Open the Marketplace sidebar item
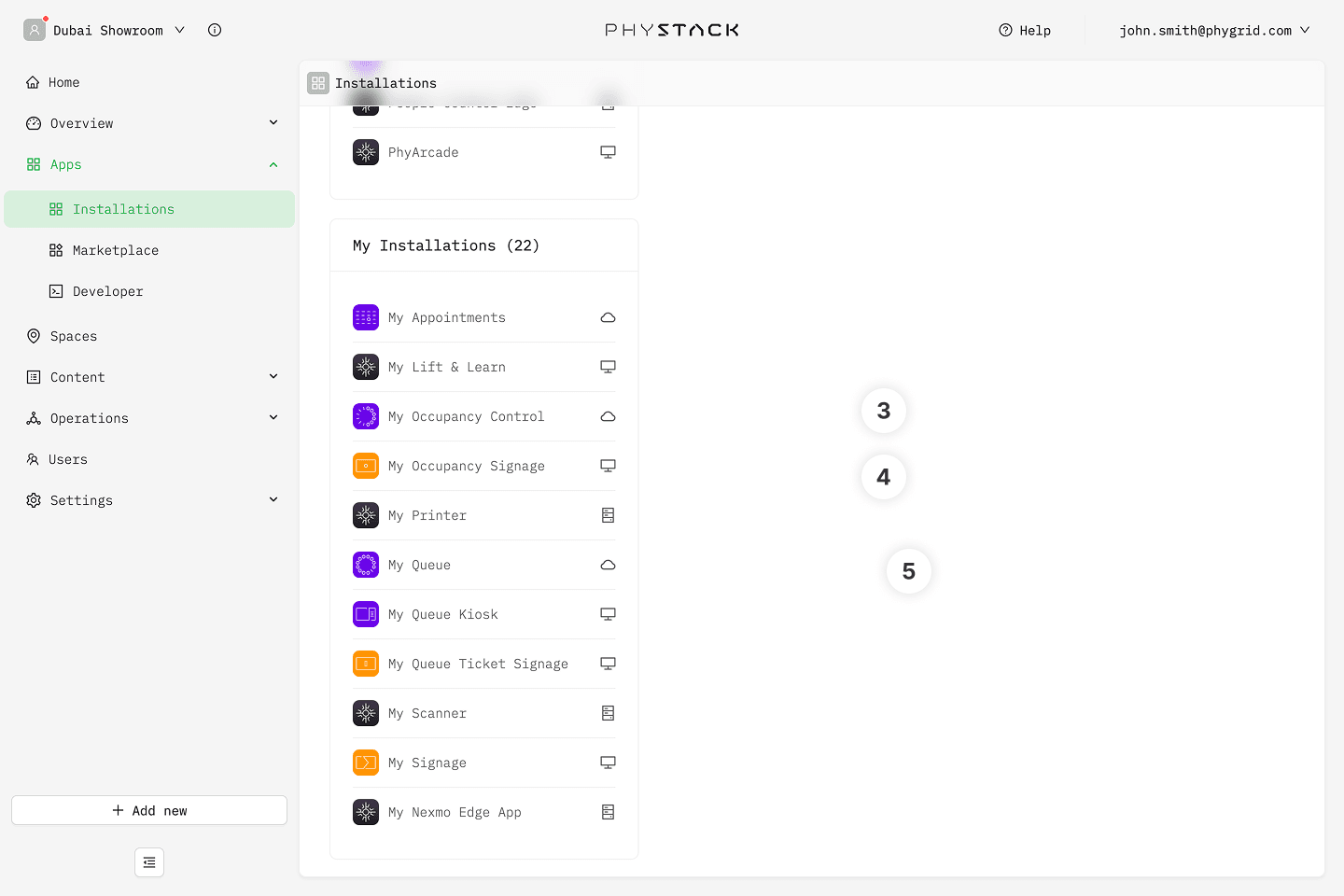The height and width of the screenshot is (896, 1344). click(149, 250)
